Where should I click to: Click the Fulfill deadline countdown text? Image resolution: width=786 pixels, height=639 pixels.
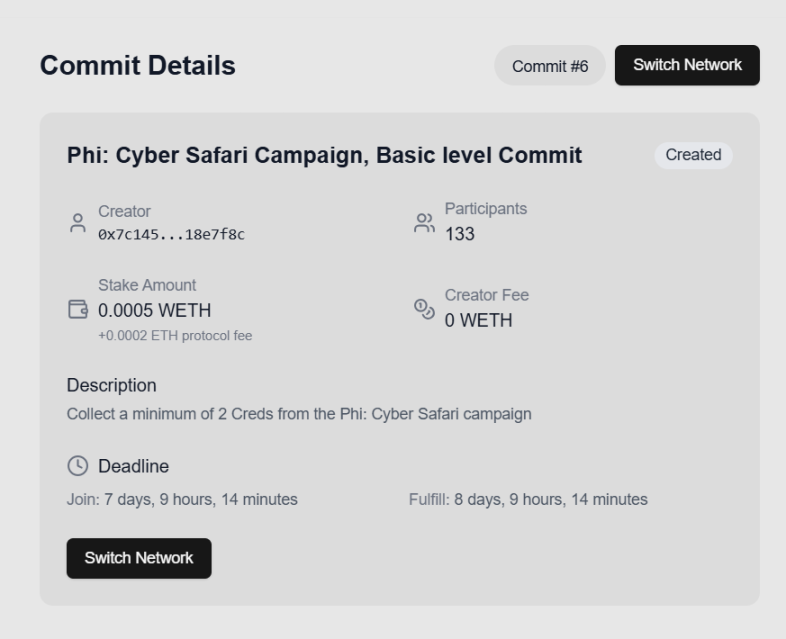pyautogui.click(x=528, y=499)
